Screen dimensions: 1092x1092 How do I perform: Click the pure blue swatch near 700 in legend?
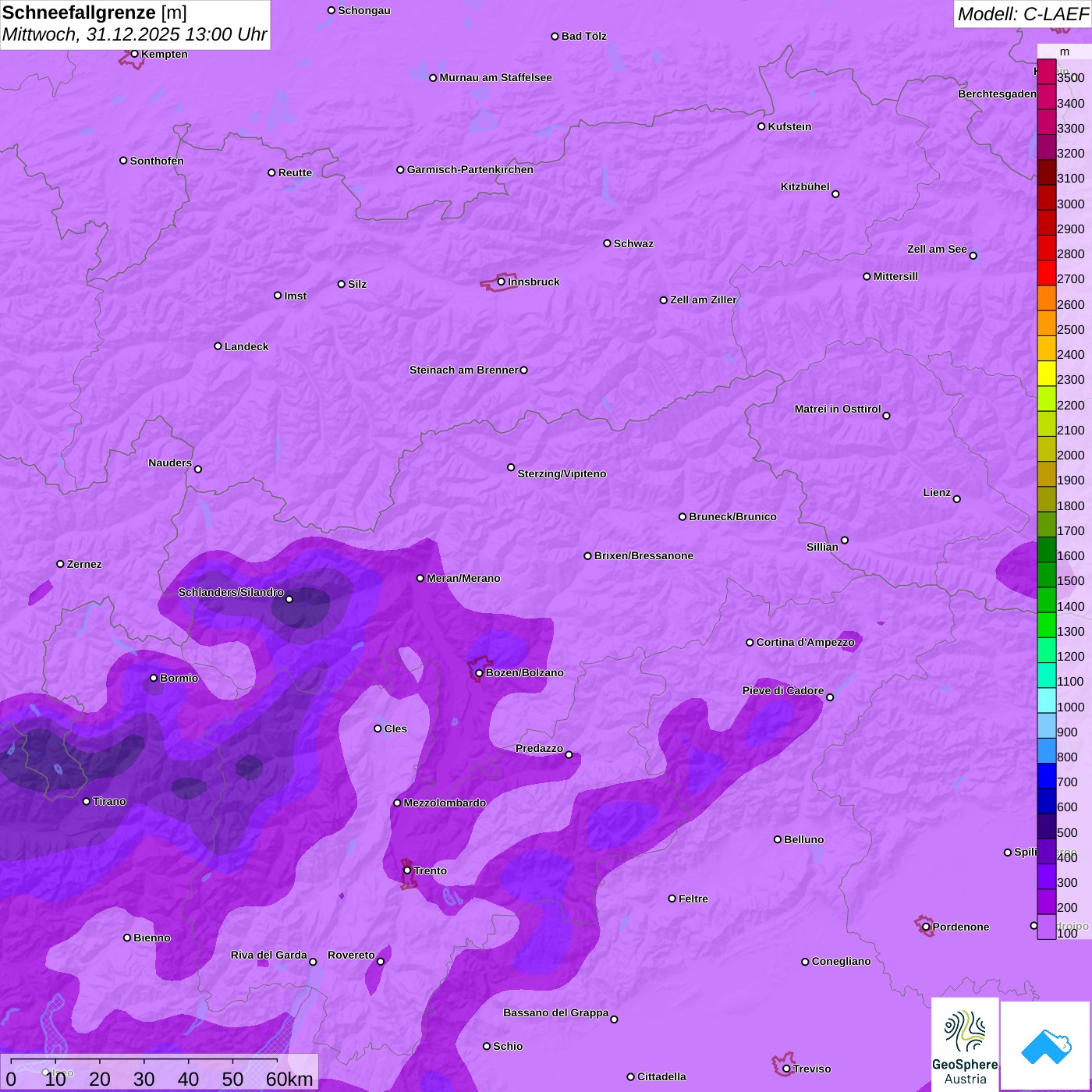click(1046, 776)
